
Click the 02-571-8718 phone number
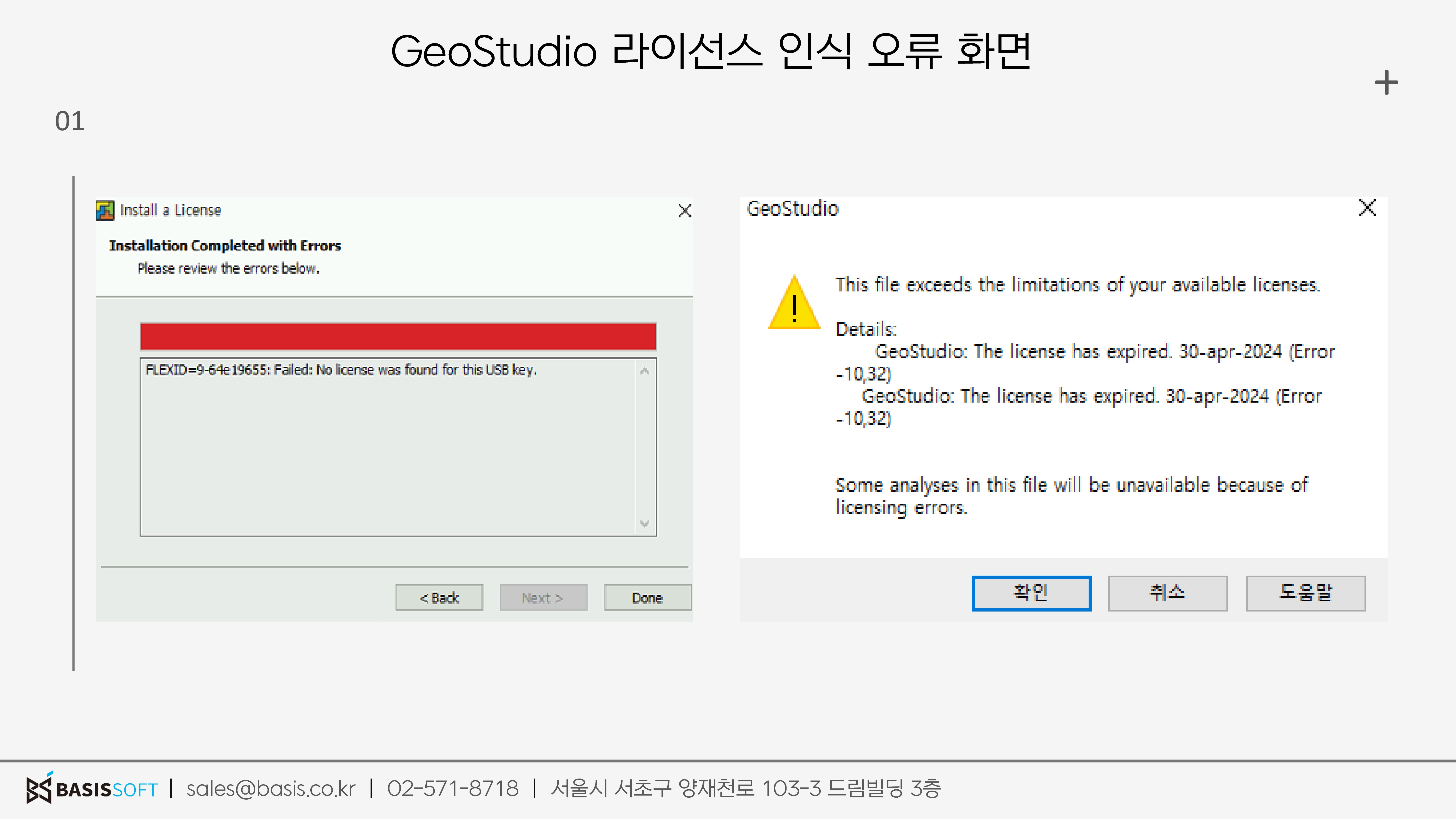[453, 788]
